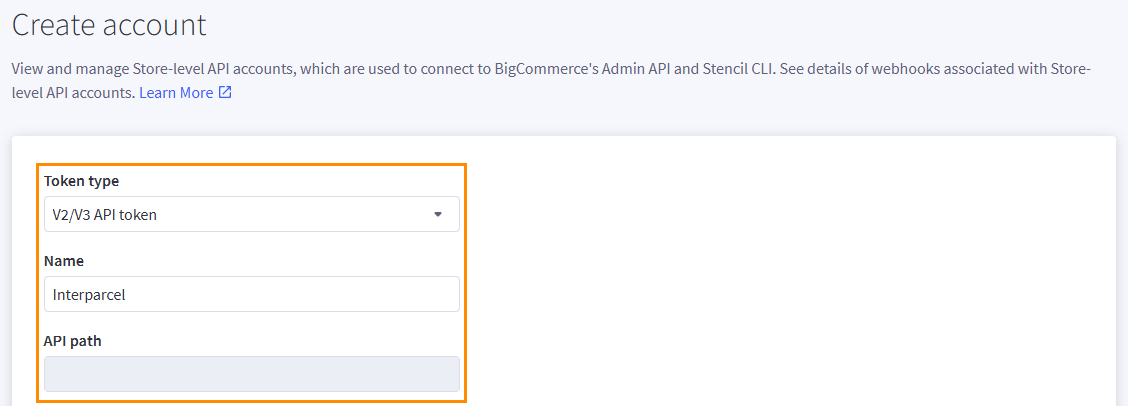Click the Create account heading
The width and height of the screenshot is (1128, 406).
click(x=109, y=24)
